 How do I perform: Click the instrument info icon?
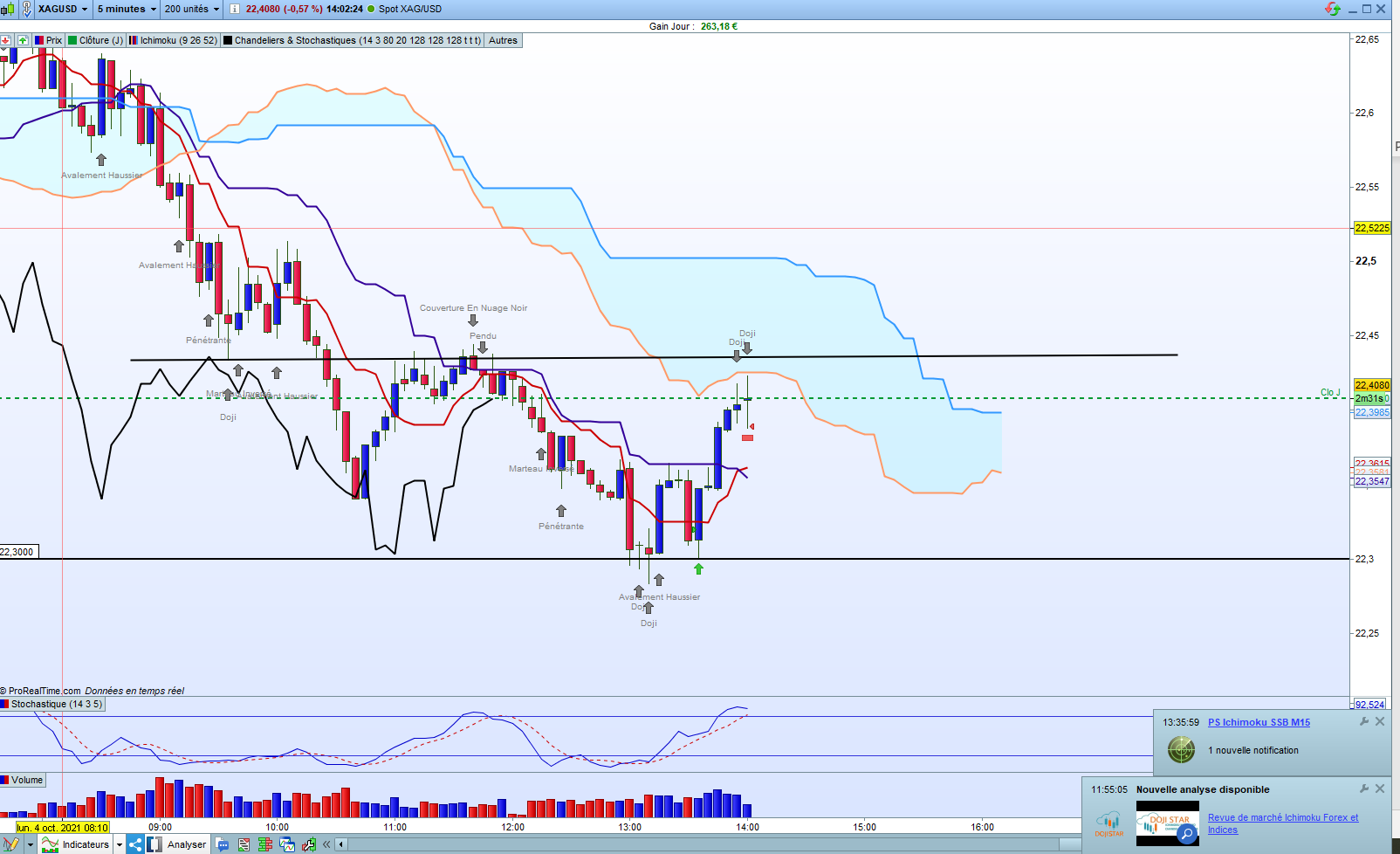pyautogui.click(x=234, y=9)
